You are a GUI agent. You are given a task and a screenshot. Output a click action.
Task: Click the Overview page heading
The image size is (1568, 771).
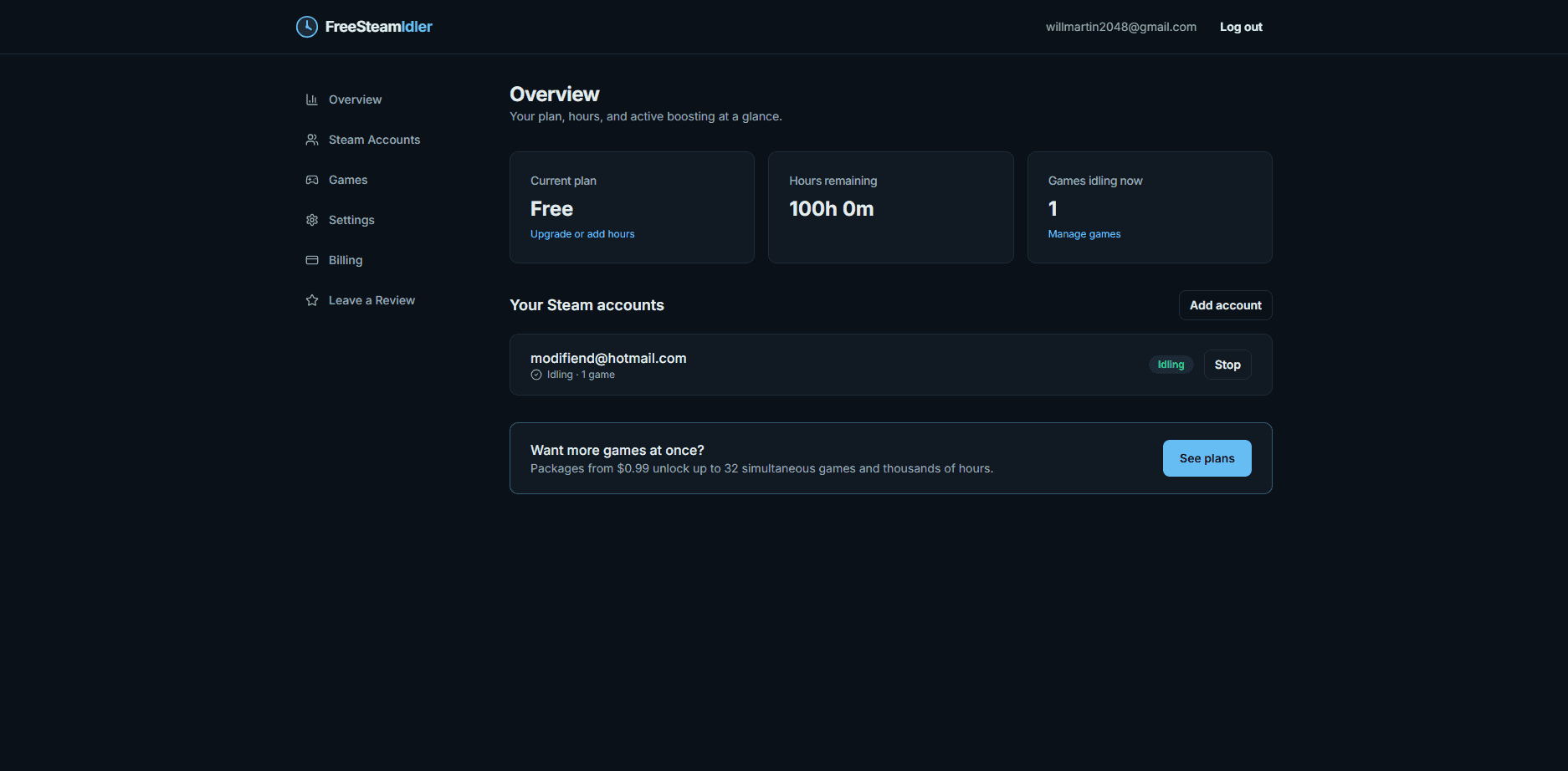click(x=555, y=94)
